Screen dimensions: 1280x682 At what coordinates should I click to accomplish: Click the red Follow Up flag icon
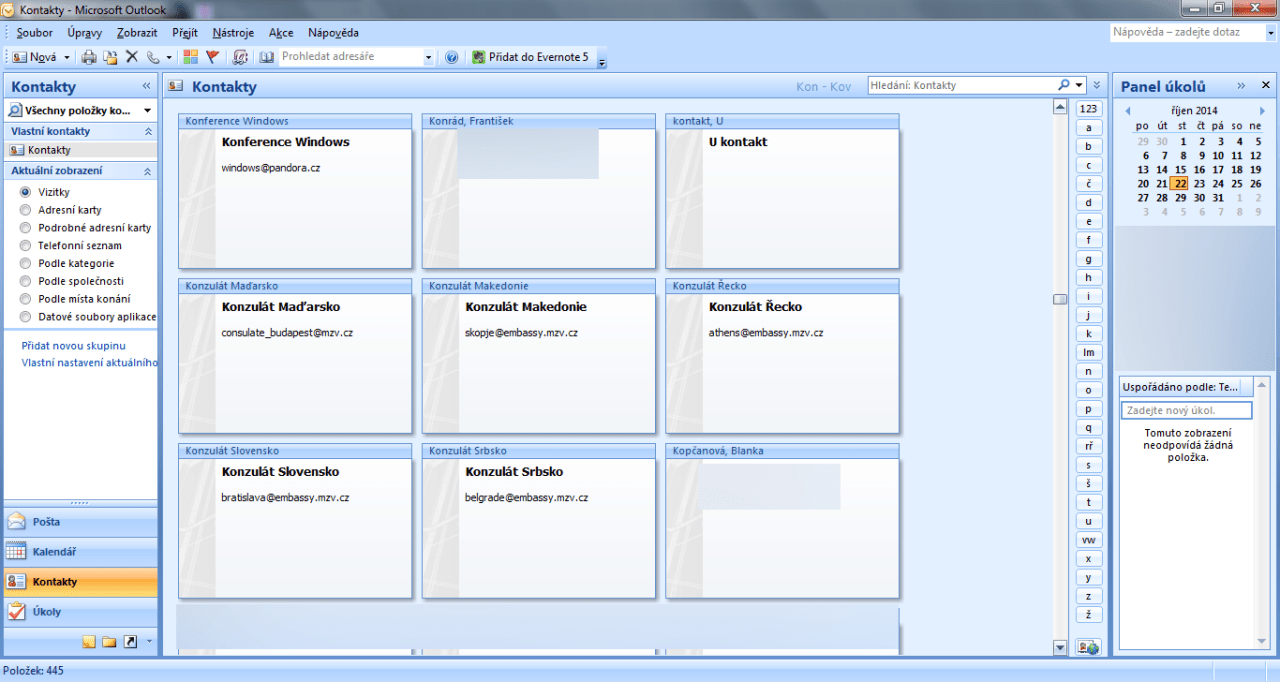click(212, 58)
